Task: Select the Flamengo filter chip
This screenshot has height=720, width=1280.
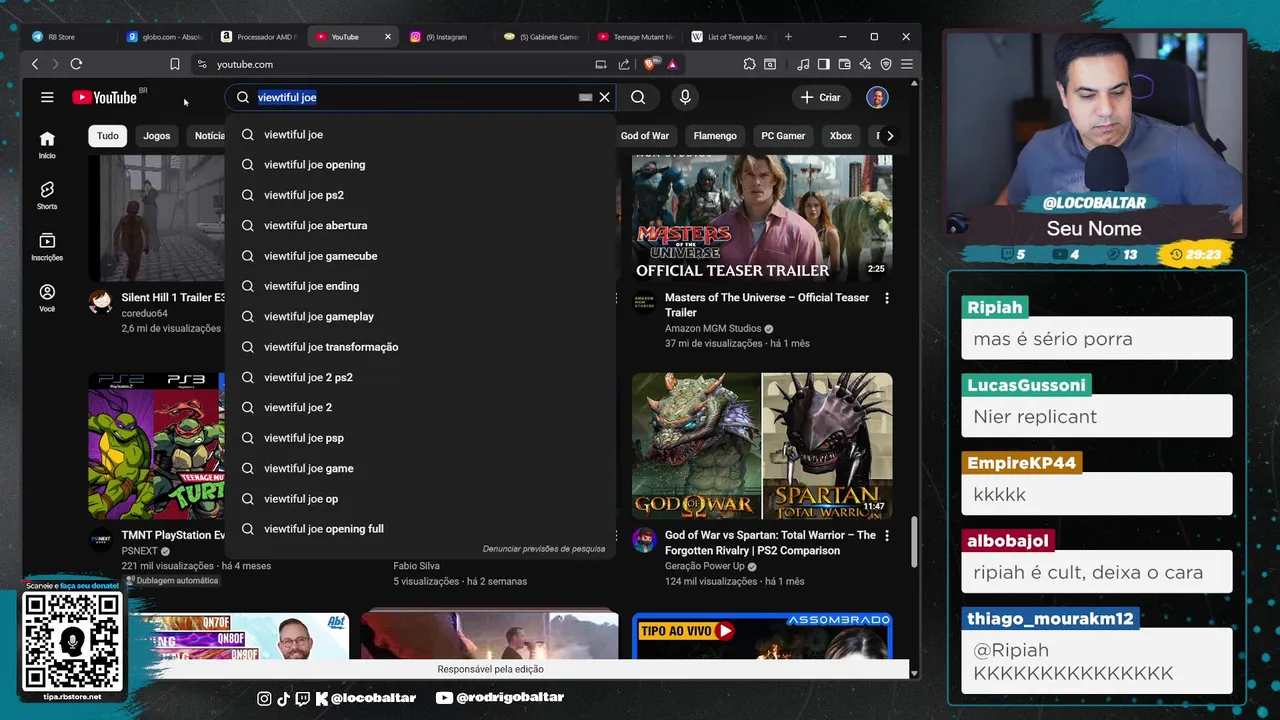Action: click(x=715, y=136)
